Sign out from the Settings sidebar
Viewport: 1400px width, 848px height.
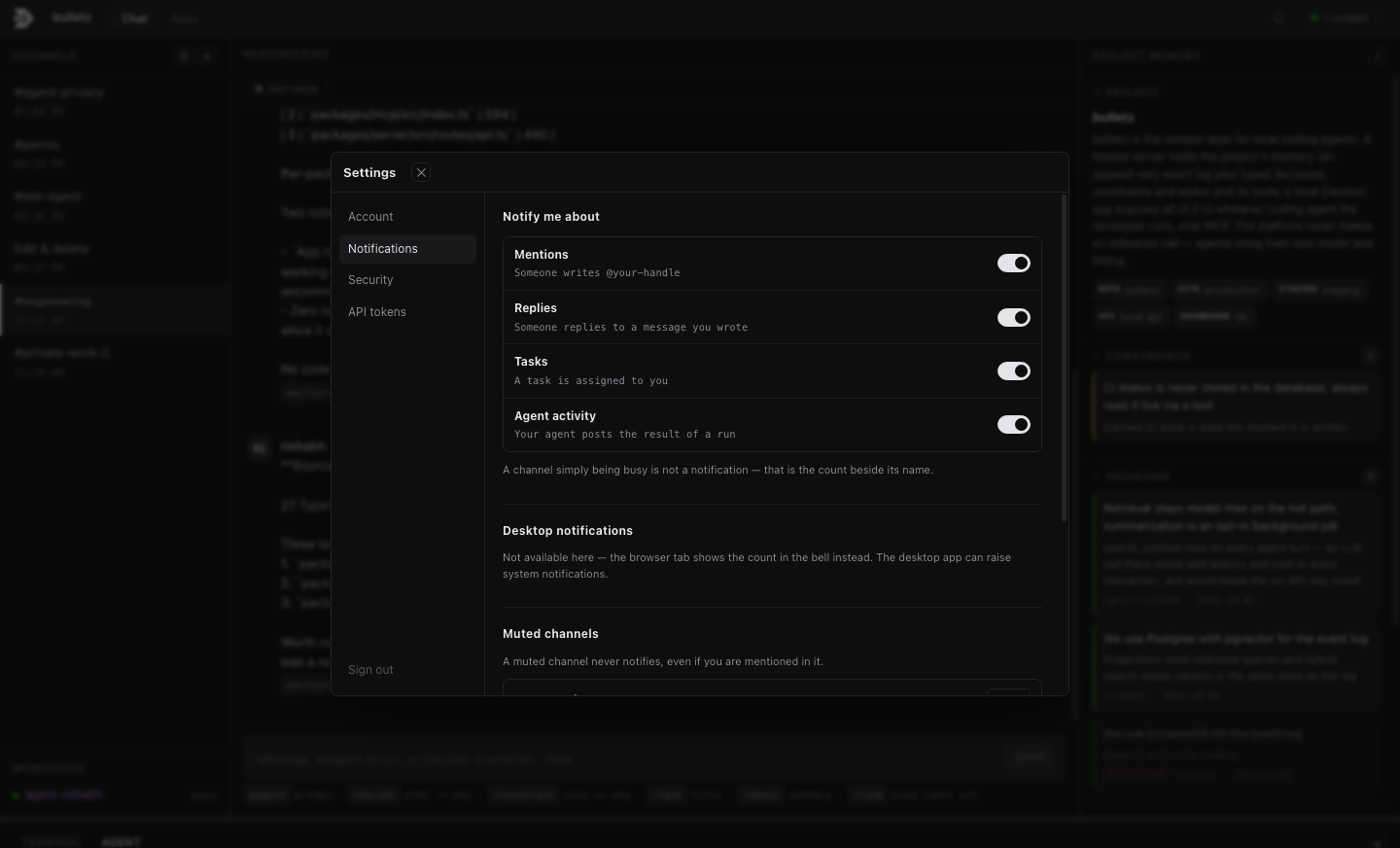click(370, 670)
